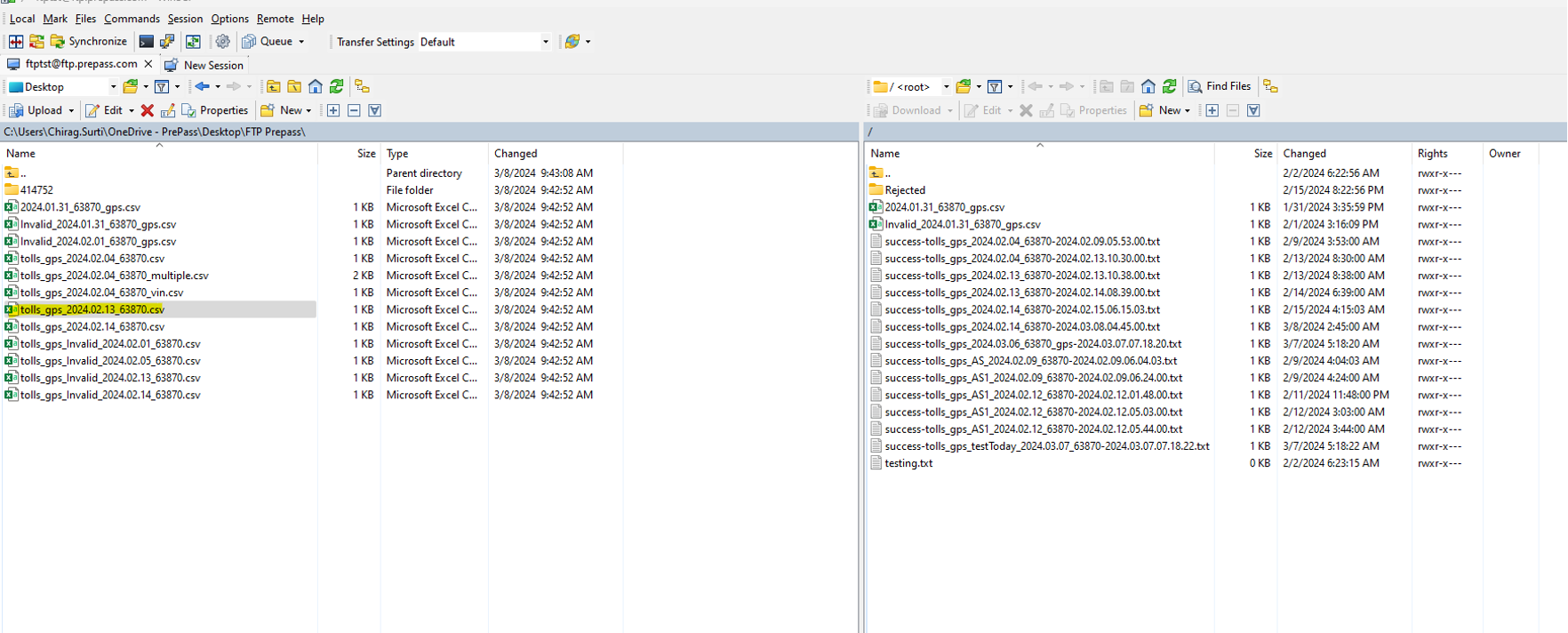The height and width of the screenshot is (633, 1568).
Task: Open the Commands menu
Action: 132,19
